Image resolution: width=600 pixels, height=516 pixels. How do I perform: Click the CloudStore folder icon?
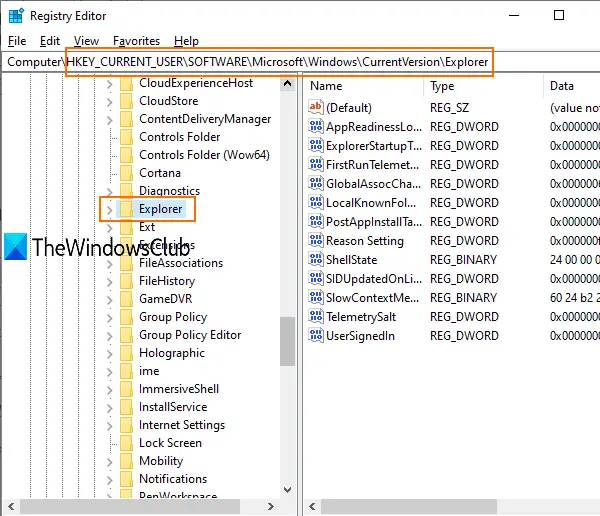point(127,101)
